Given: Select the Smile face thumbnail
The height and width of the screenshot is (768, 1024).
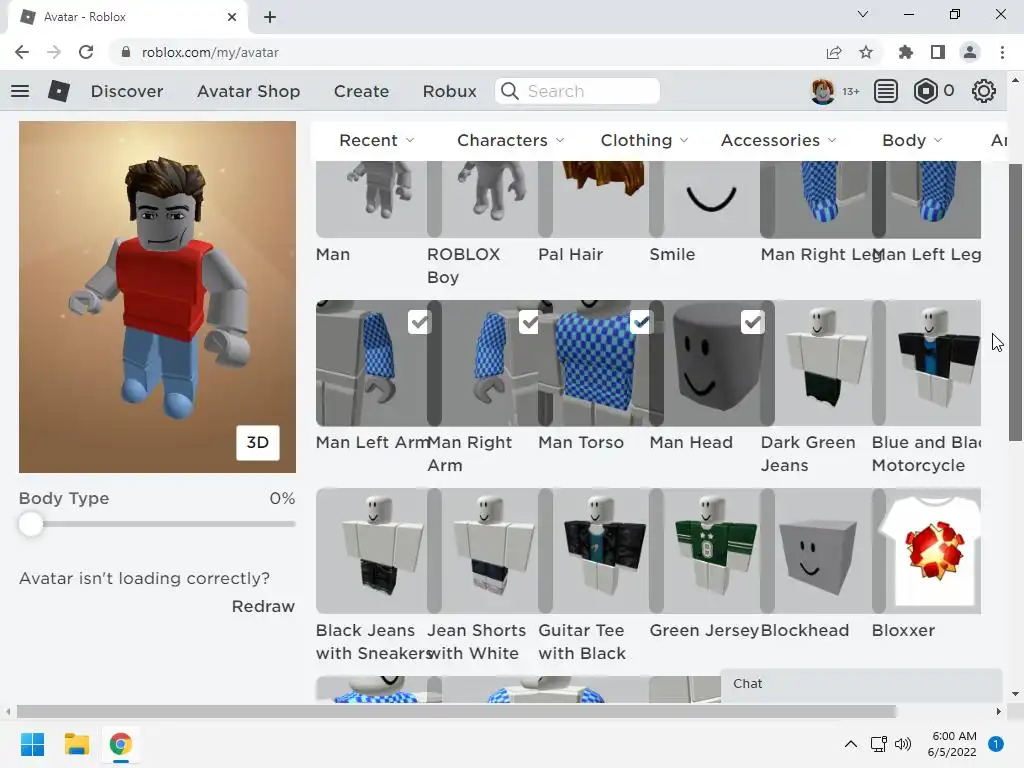Looking at the screenshot, I should 705,199.
